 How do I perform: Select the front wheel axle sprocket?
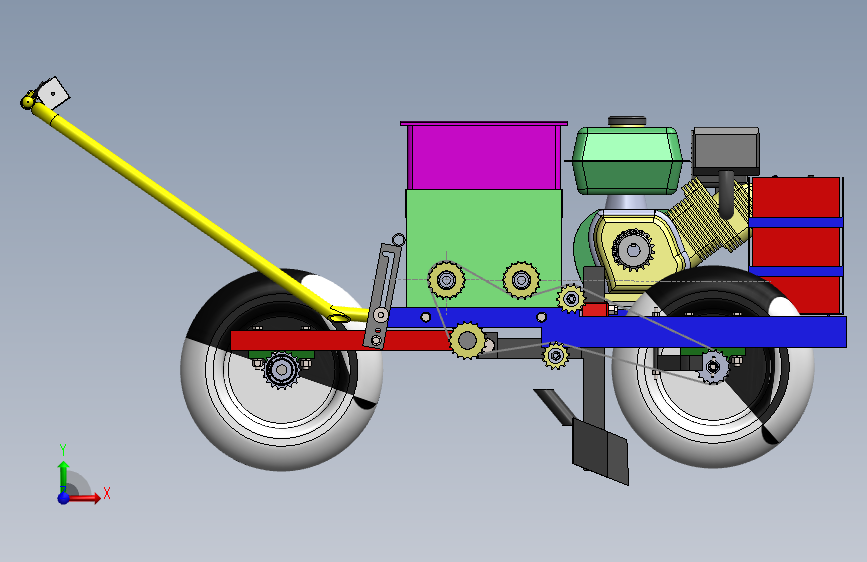point(281,370)
